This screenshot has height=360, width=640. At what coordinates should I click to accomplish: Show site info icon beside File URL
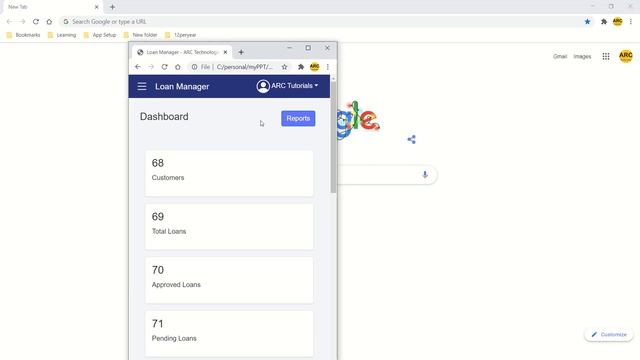[x=194, y=67]
